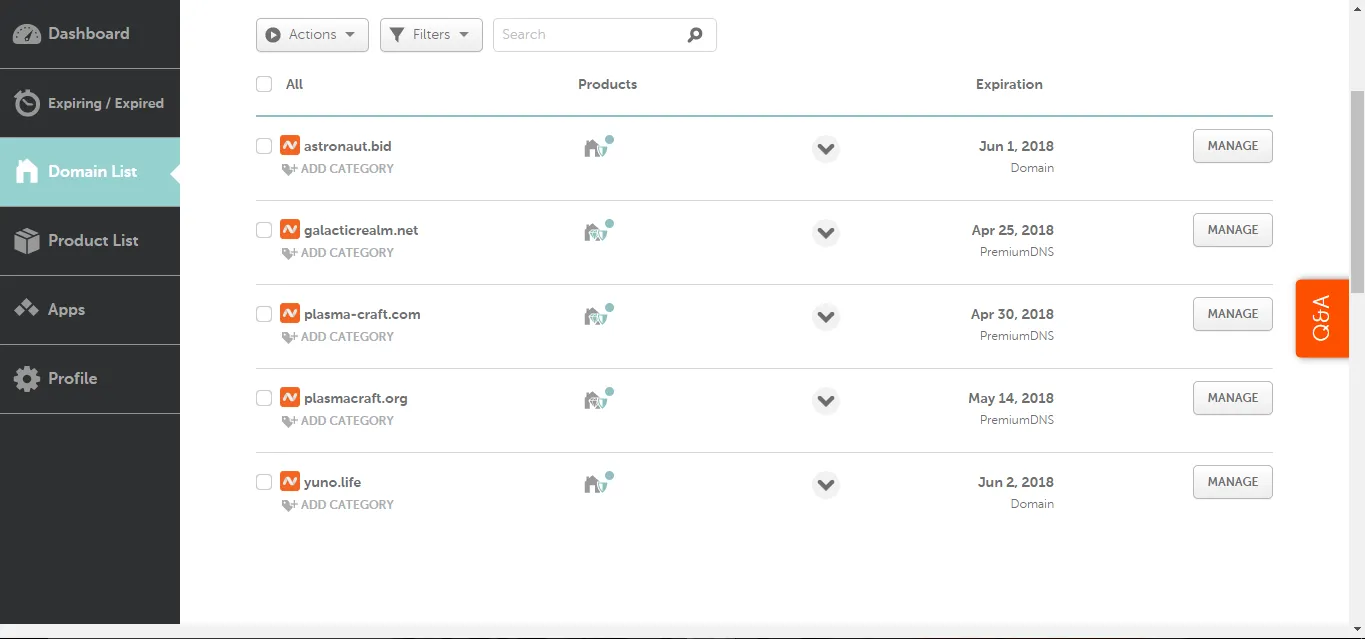Click Namecheap logo icon beside galacticrealm.net
This screenshot has height=639, width=1365.
coord(290,229)
